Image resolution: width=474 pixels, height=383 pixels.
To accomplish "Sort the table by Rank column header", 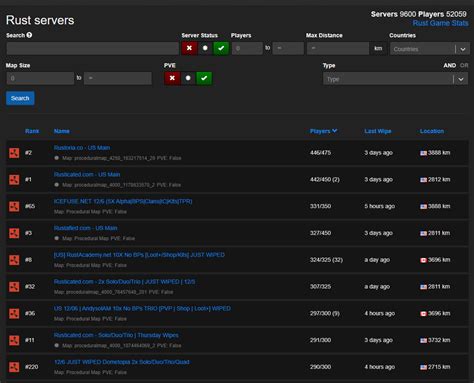I will pos(32,131).
